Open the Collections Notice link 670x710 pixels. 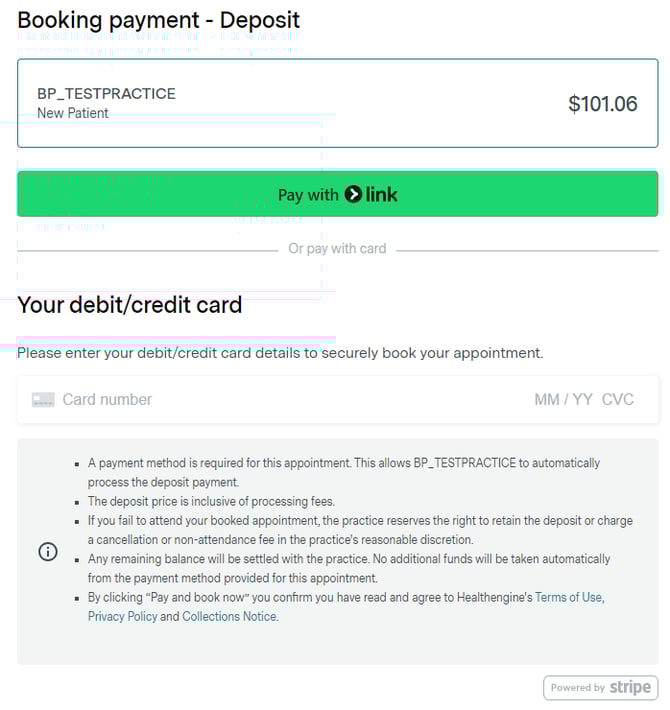(x=230, y=616)
